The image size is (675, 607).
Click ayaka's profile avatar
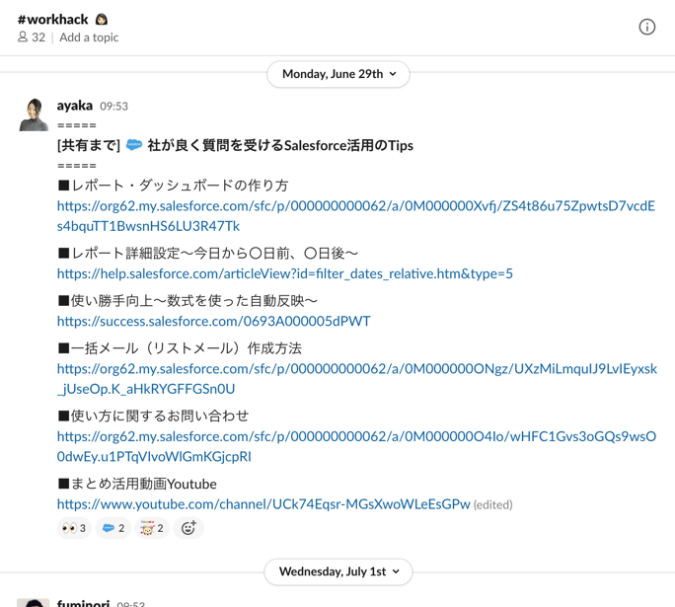[33, 115]
